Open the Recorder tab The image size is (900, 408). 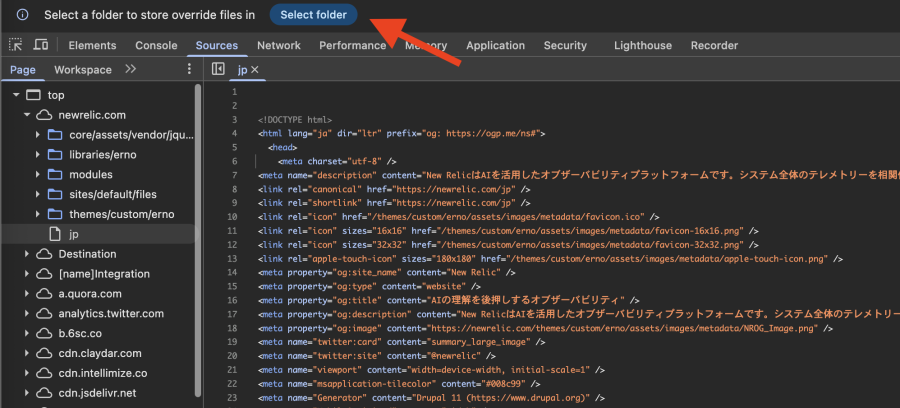pos(715,45)
